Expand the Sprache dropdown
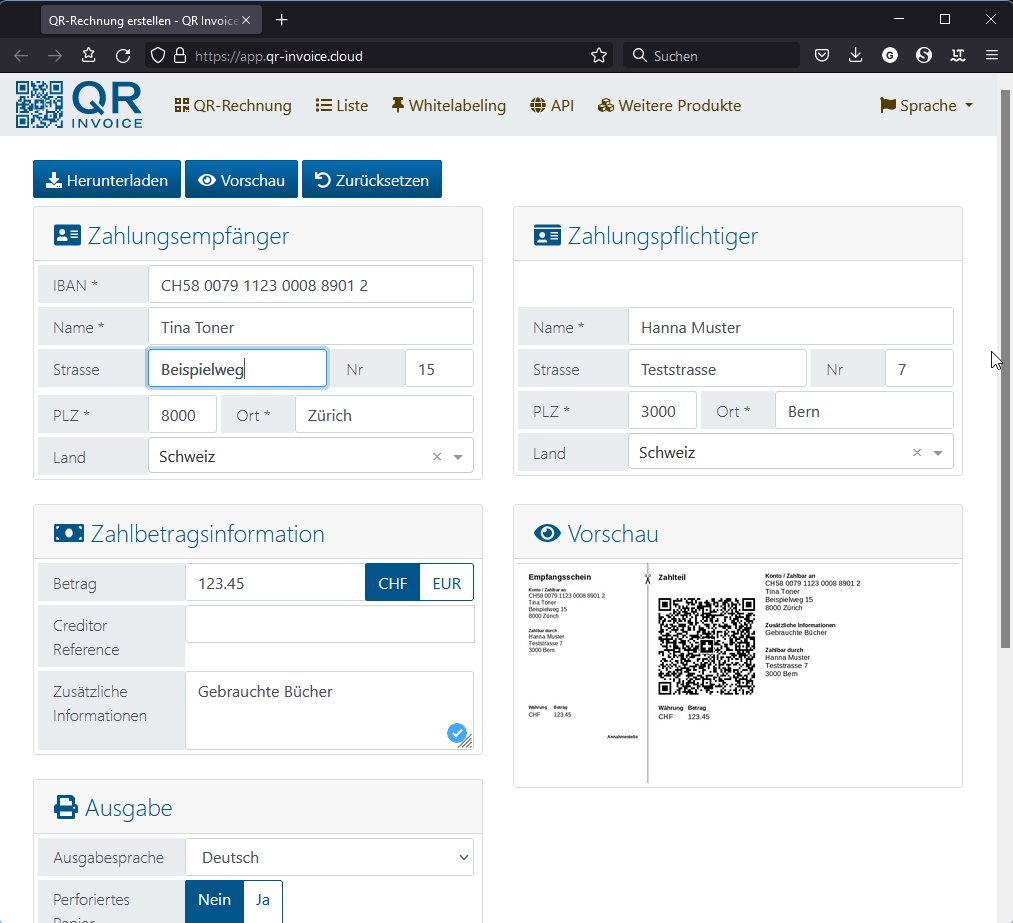The height and width of the screenshot is (923, 1013). pos(926,106)
